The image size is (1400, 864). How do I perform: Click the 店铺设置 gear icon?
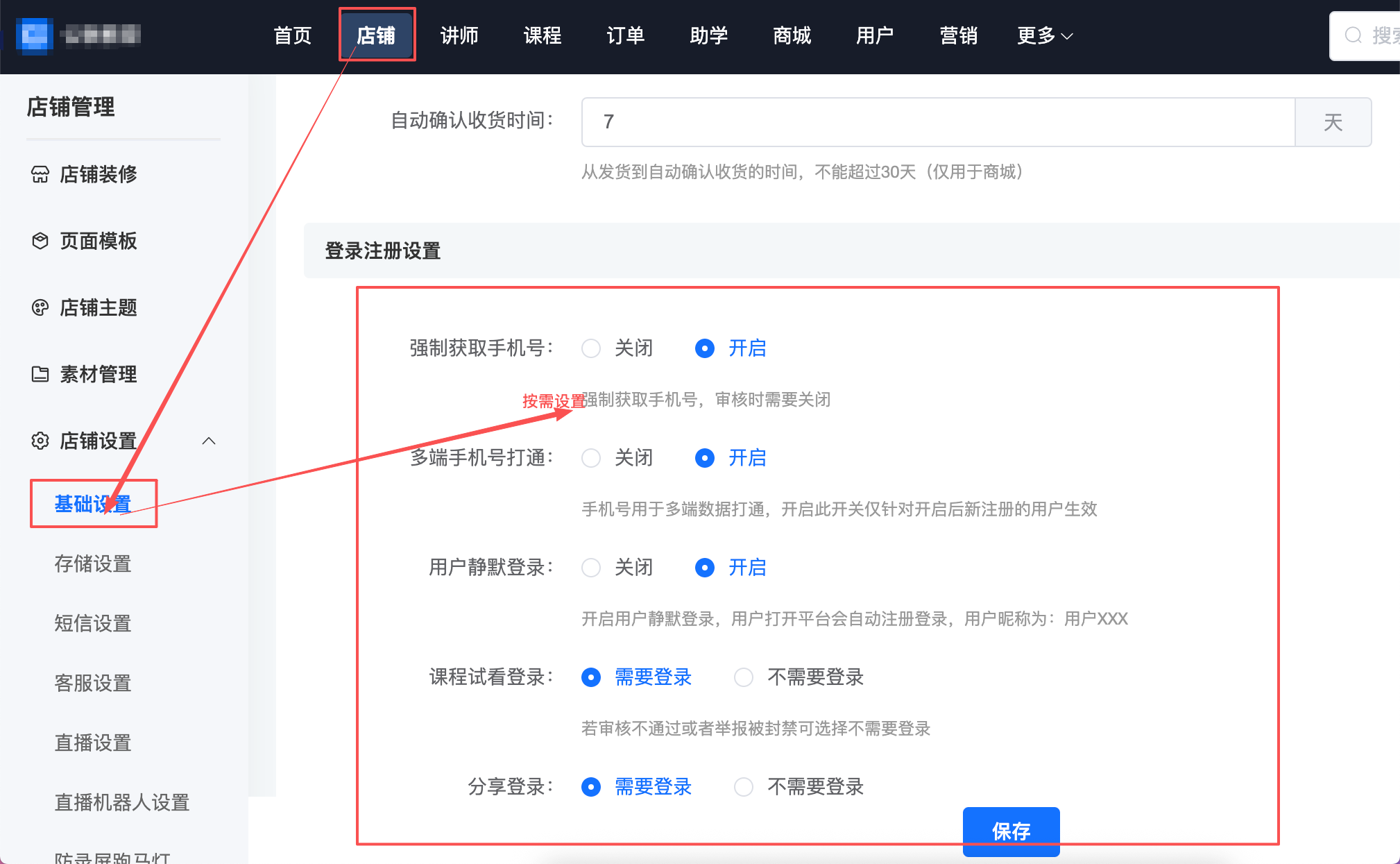(x=40, y=441)
